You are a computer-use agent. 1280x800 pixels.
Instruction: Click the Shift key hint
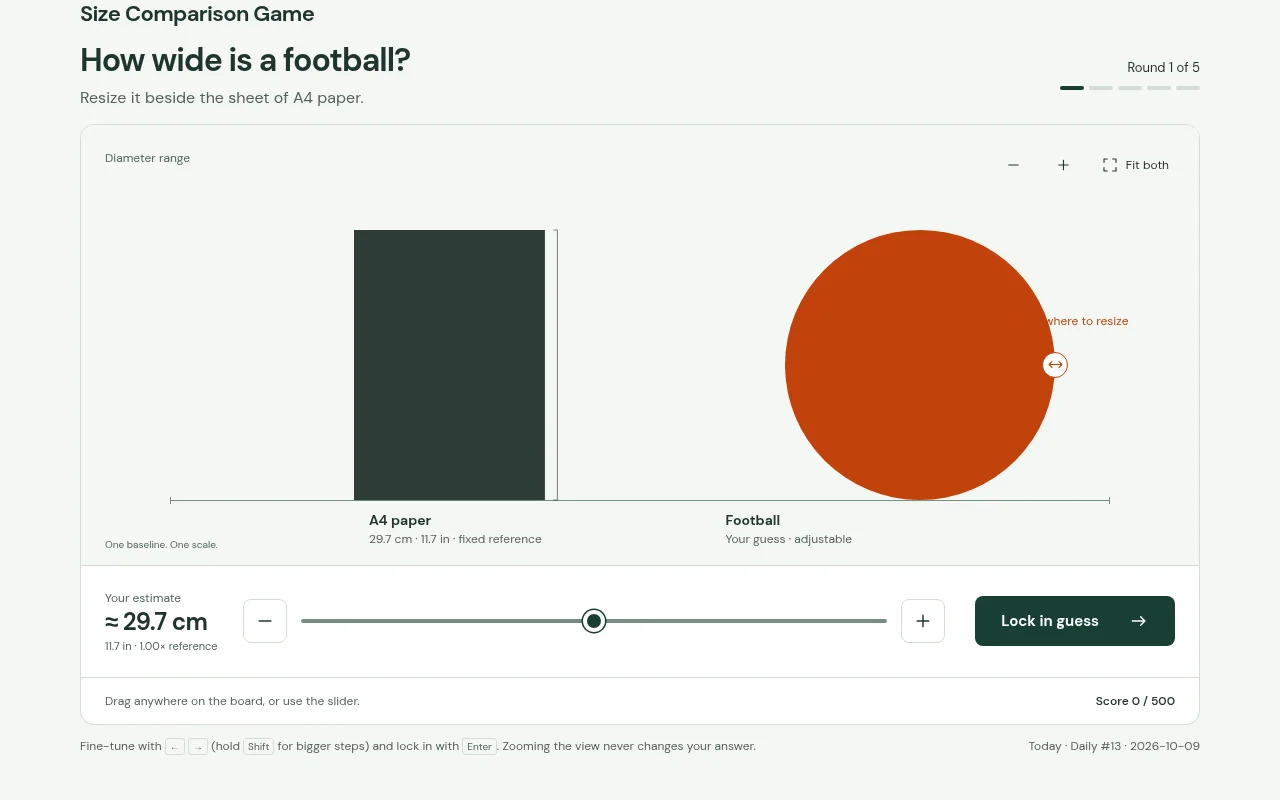(x=259, y=747)
